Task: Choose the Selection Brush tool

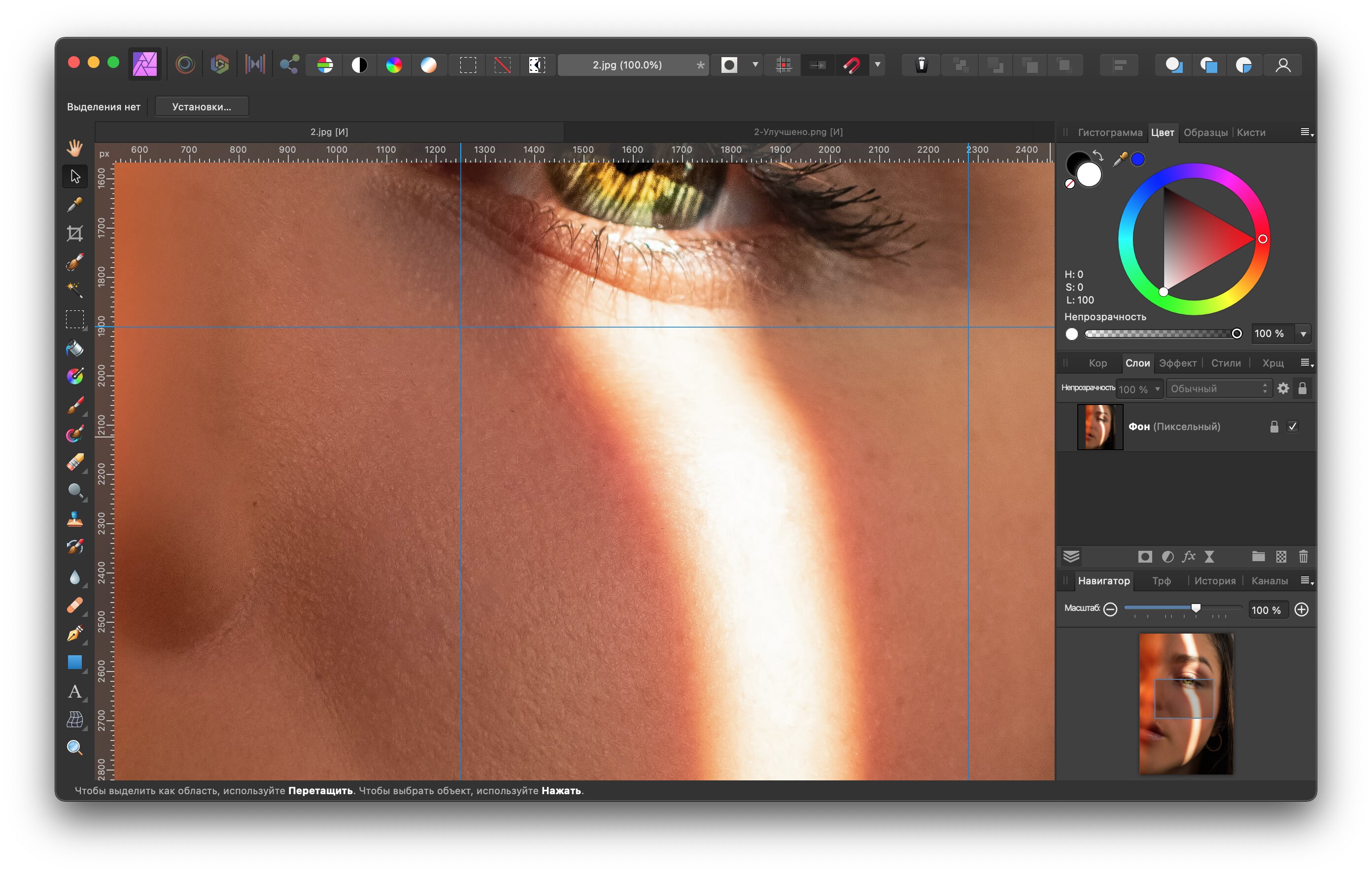Action: coord(74,262)
